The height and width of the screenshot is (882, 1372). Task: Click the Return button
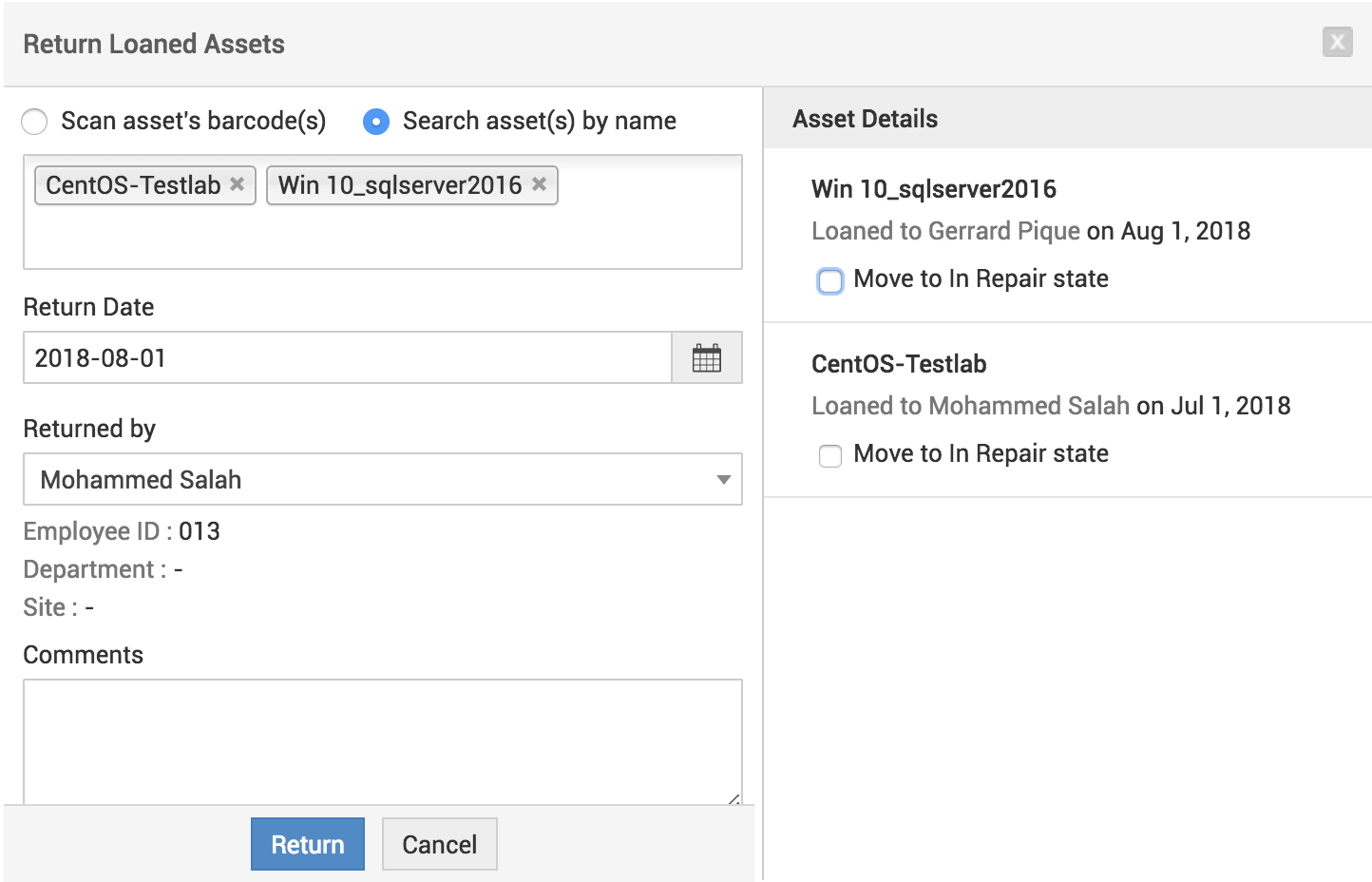307,844
